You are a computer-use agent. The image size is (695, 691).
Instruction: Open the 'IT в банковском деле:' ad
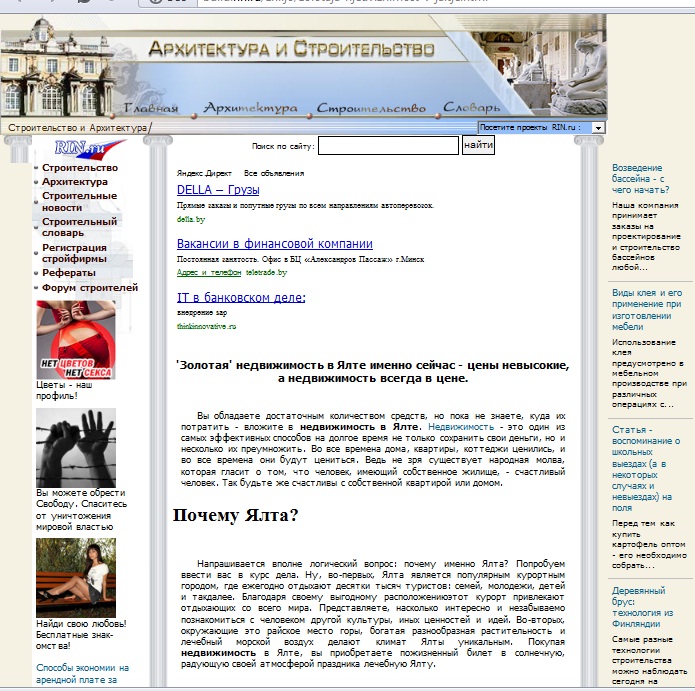click(241, 297)
